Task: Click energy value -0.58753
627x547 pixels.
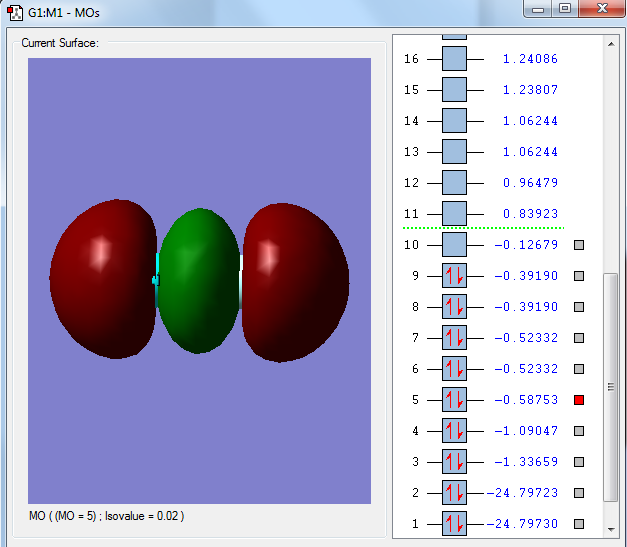Action: tap(526, 399)
